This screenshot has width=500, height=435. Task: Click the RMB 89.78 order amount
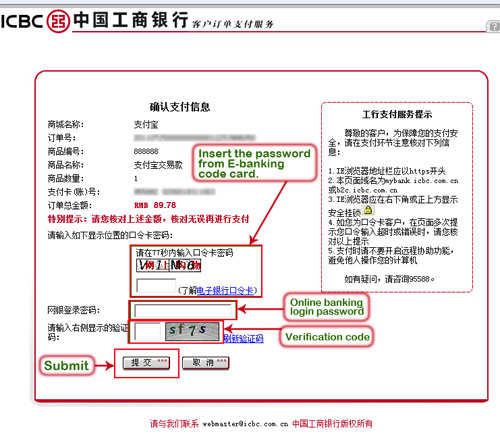(x=155, y=205)
